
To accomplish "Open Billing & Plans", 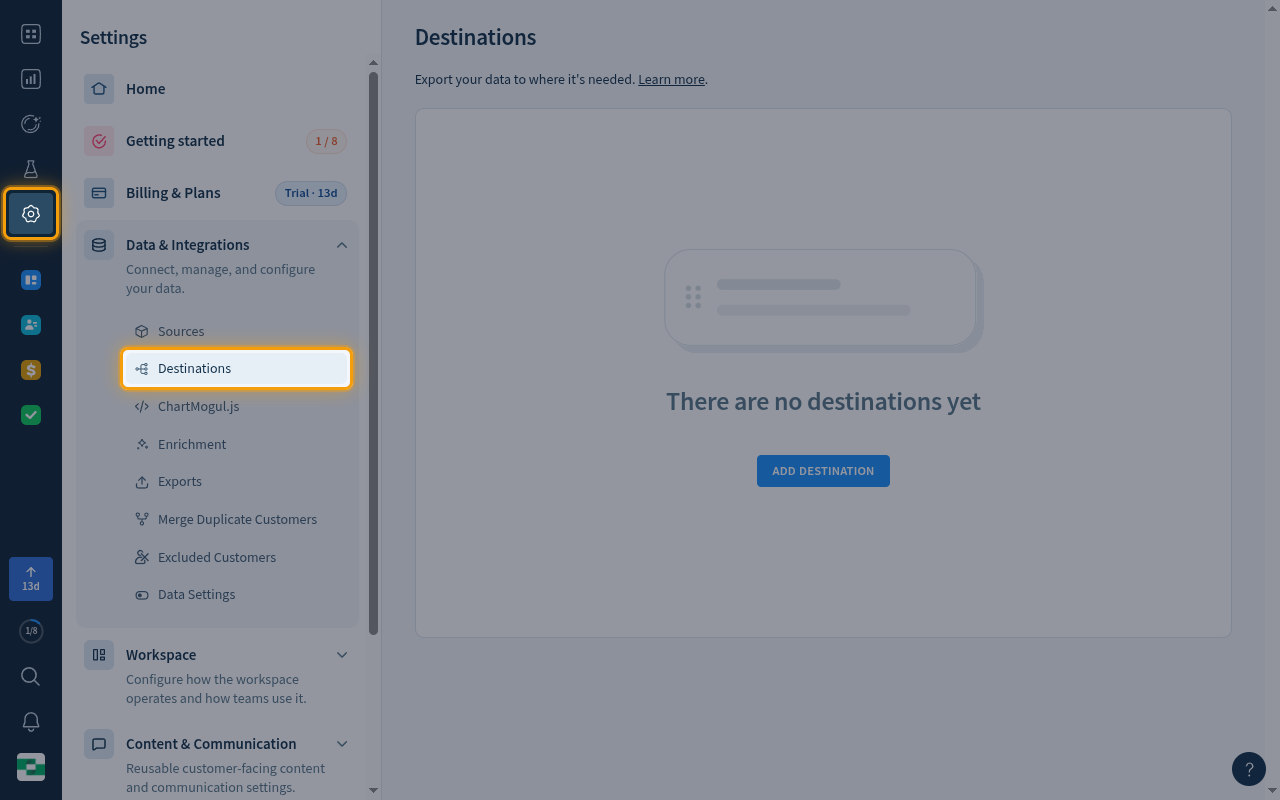I will click(217, 193).
